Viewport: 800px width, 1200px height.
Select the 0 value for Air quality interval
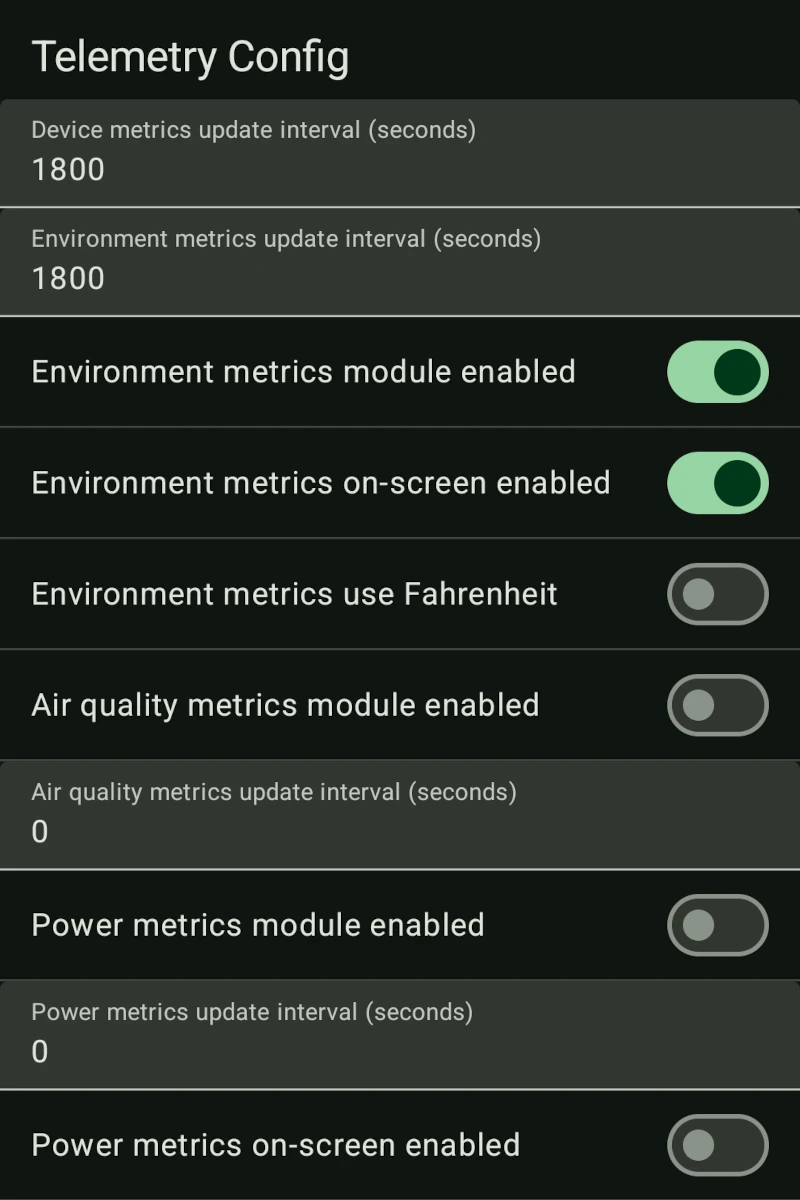(40, 832)
